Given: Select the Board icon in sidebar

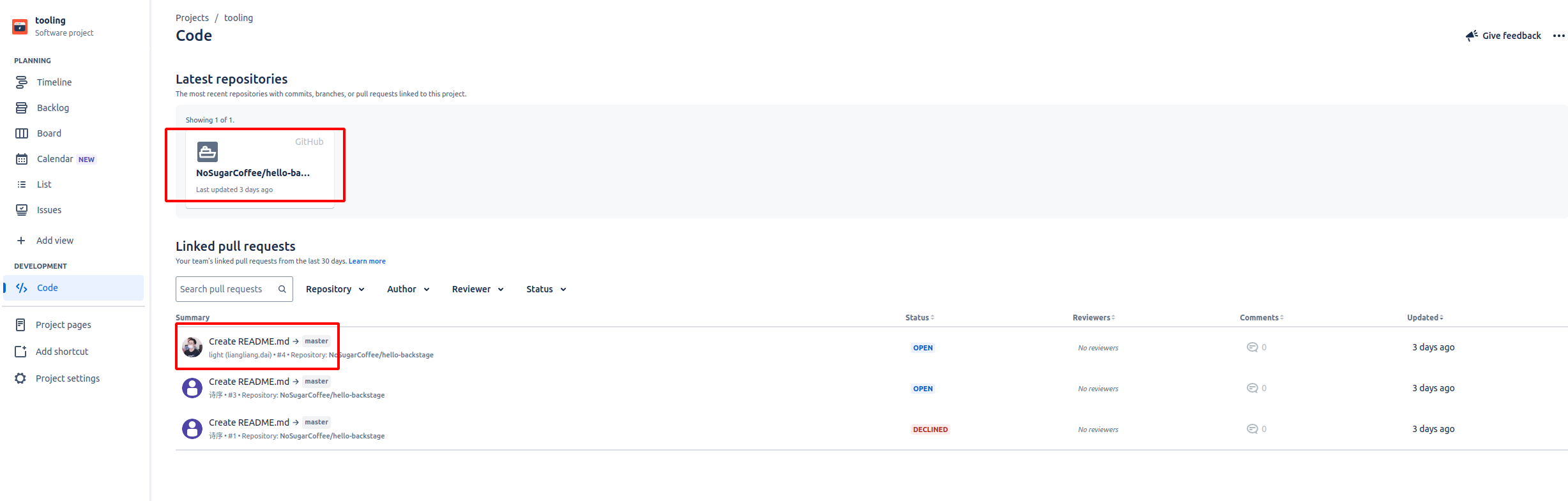Looking at the screenshot, I should pos(22,133).
